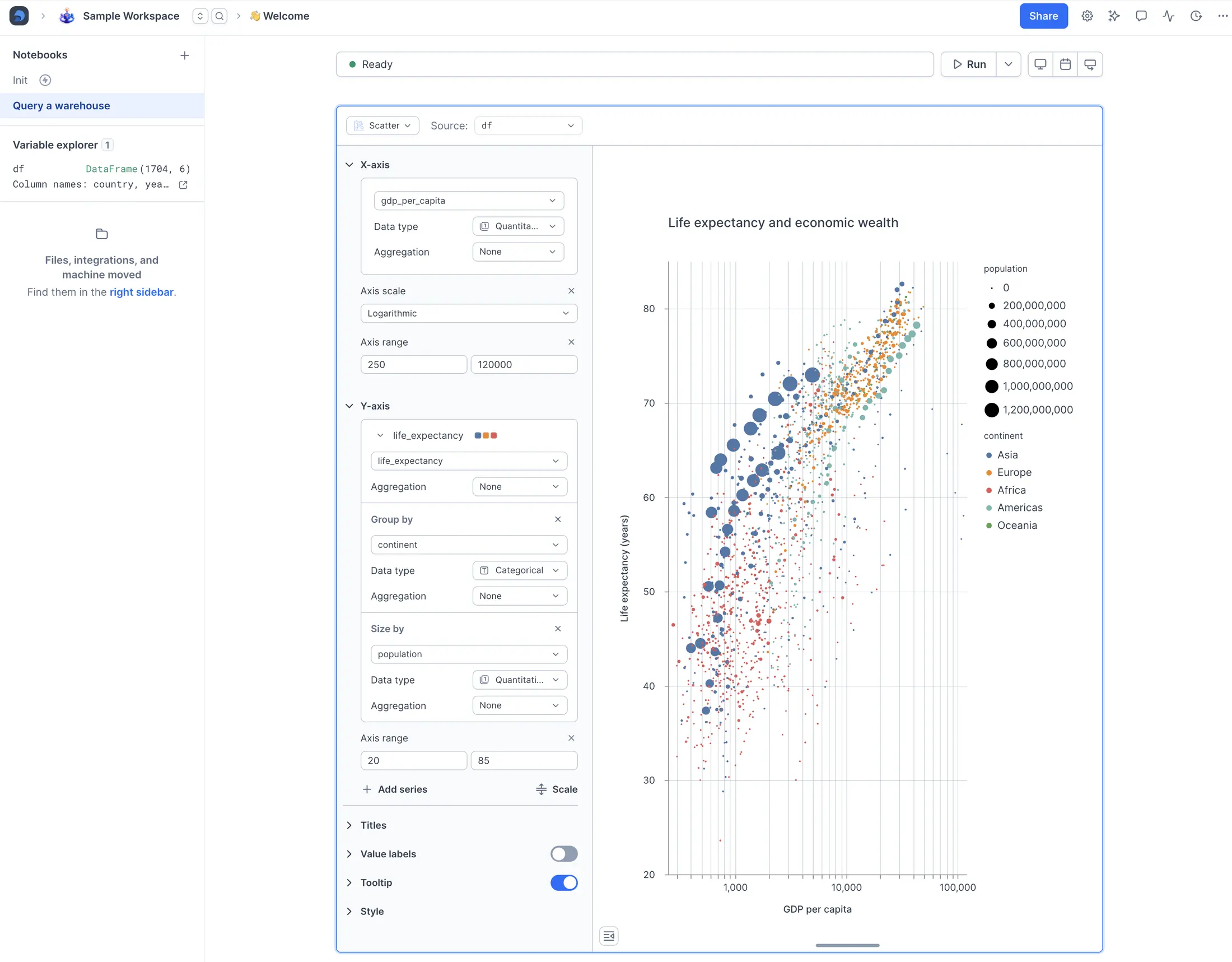
Task: Click the calendar schedule icon
Action: [1065, 64]
